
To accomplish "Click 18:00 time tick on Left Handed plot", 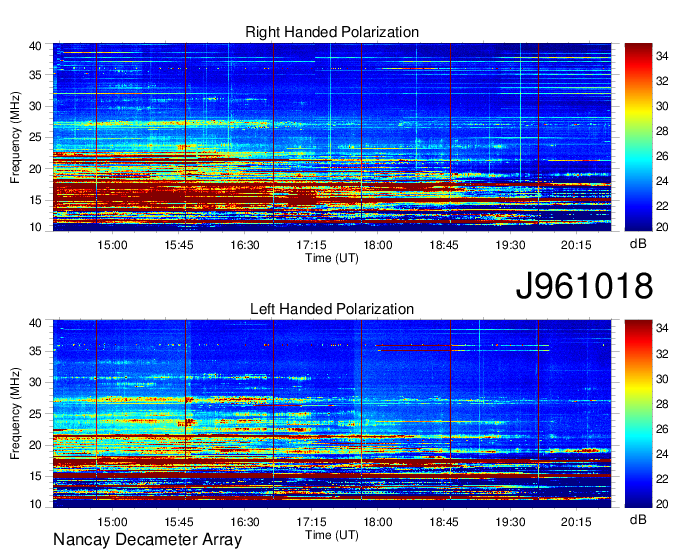I will pos(377,522).
